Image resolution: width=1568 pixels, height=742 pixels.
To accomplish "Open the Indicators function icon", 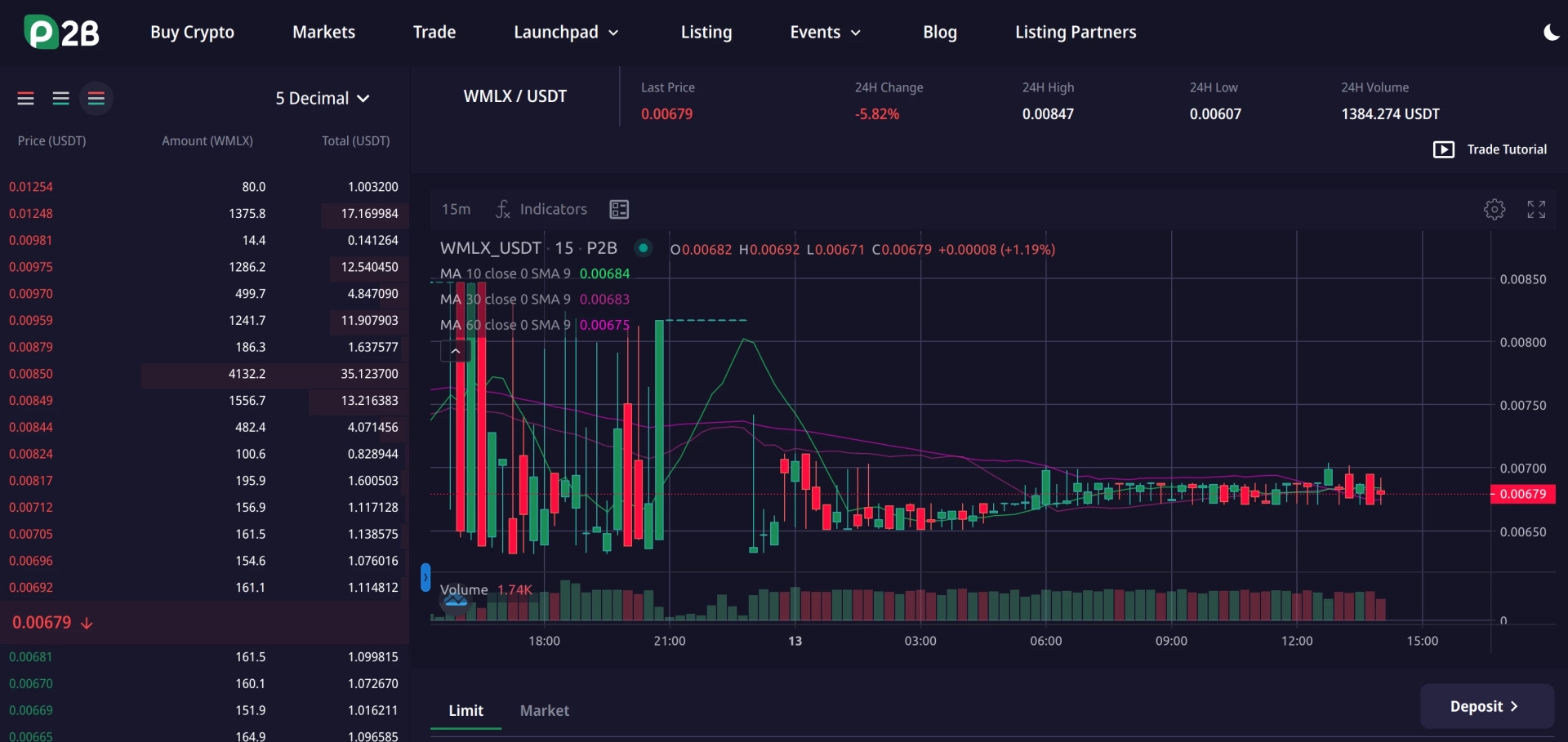I will click(503, 210).
